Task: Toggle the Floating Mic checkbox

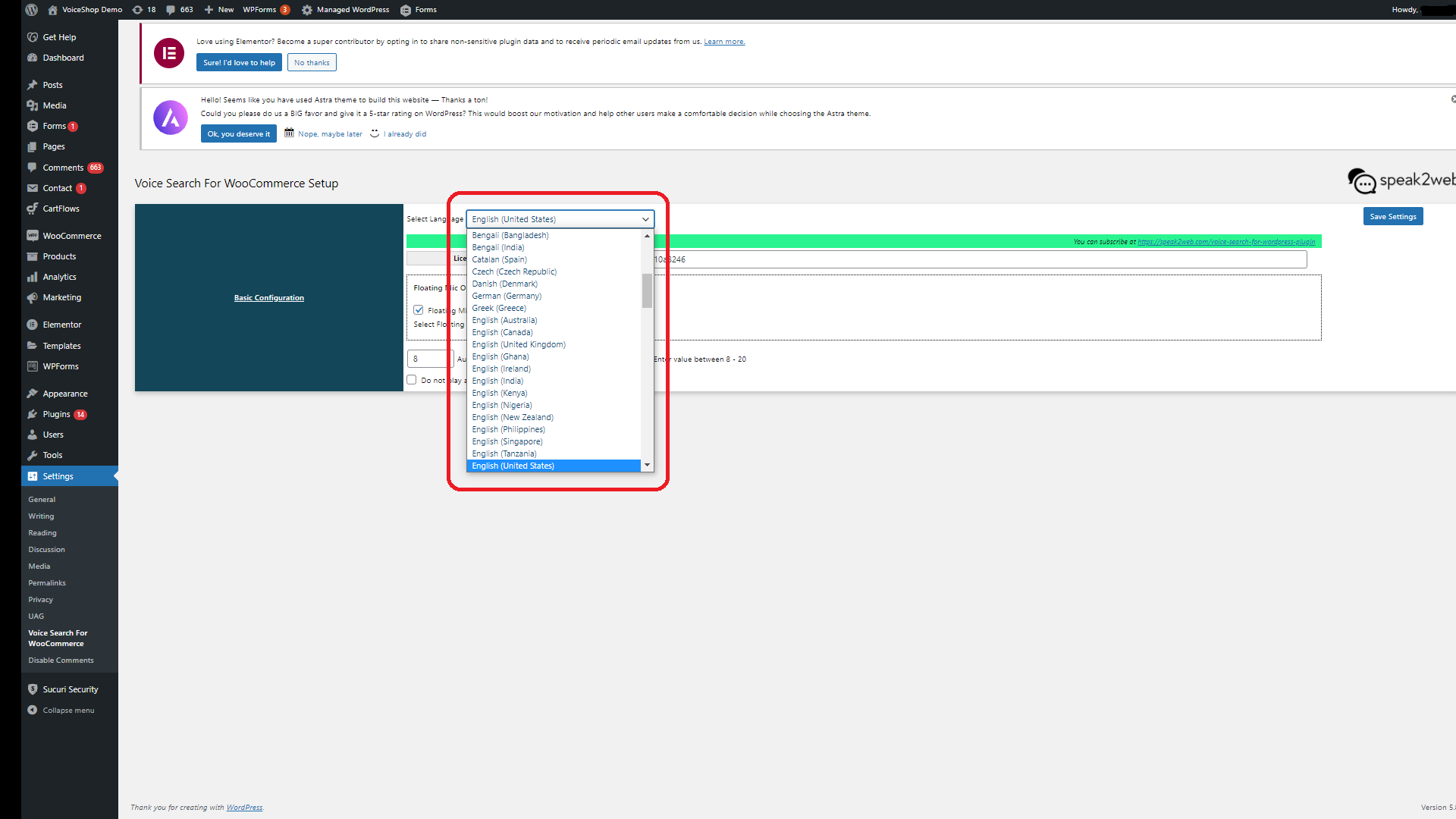Action: click(418, 310)
